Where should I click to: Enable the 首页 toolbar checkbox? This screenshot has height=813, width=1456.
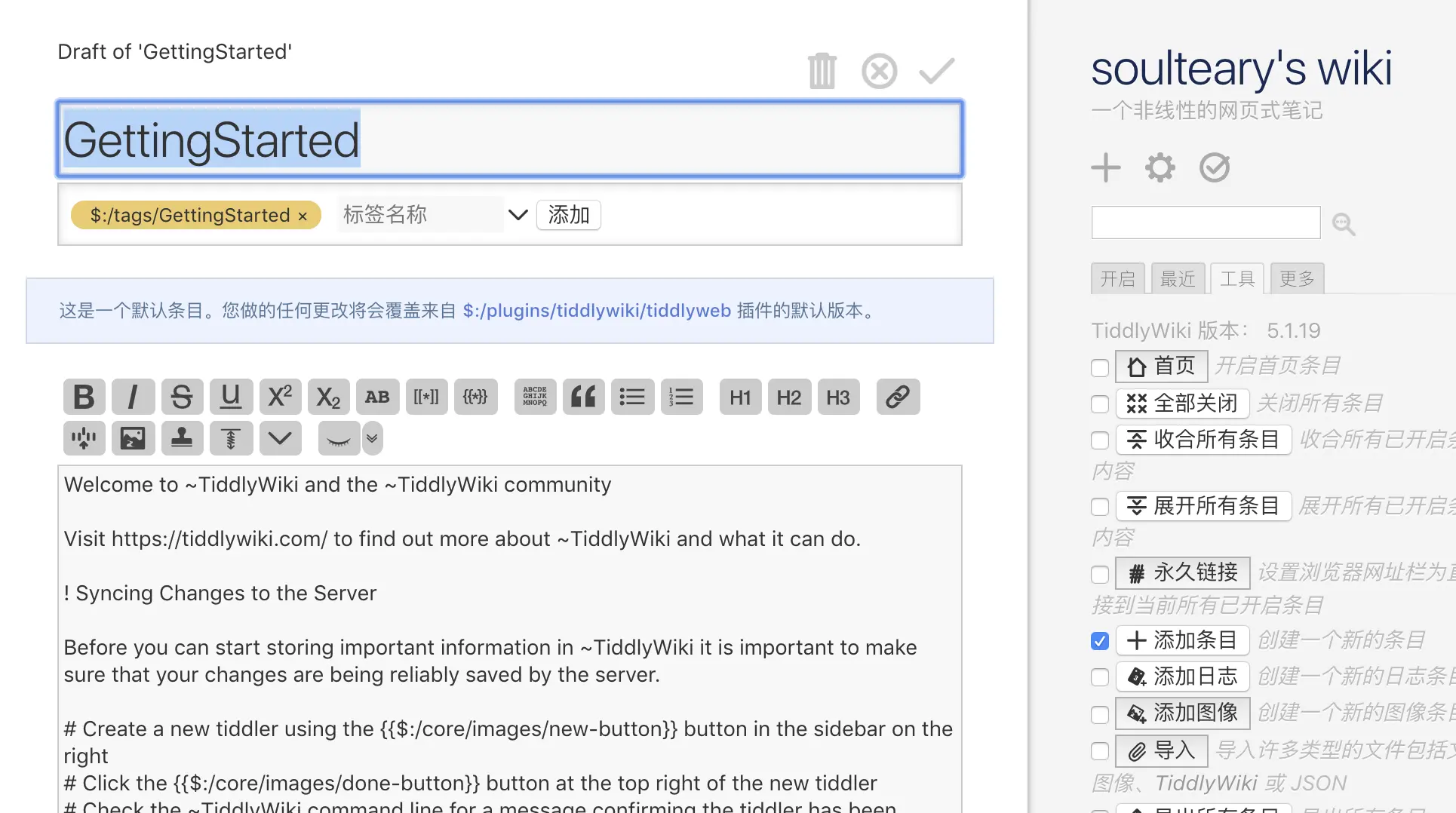coord(1099,367)
